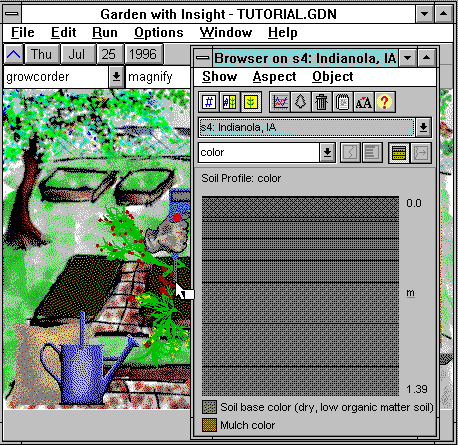
Task: Open the Browser Object menu
Action: pos(333,77)
